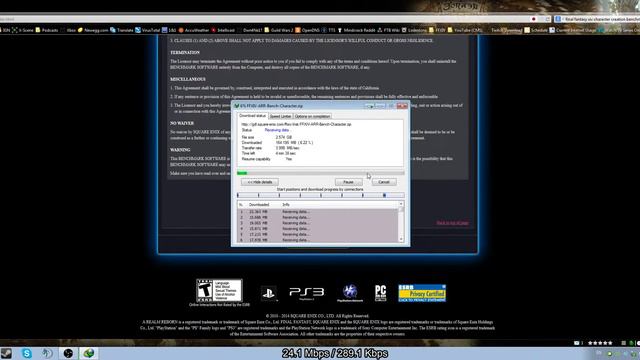
Task: Switch to the Download status tab
Action: (x=252, y=116)
